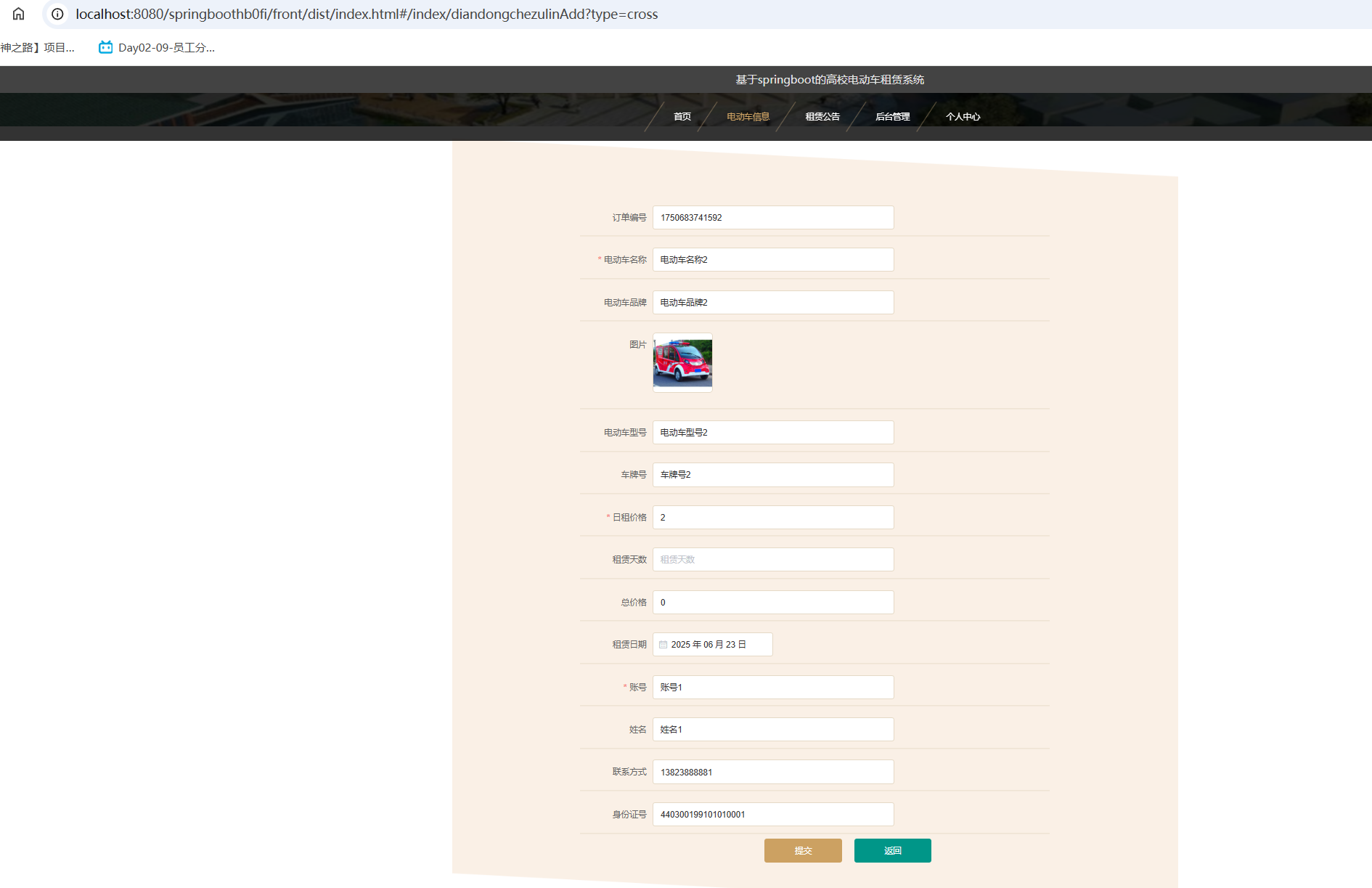The image size is (1372, 888).
Task: Click the calendar icon in rental date field
Action: [663, 645]
